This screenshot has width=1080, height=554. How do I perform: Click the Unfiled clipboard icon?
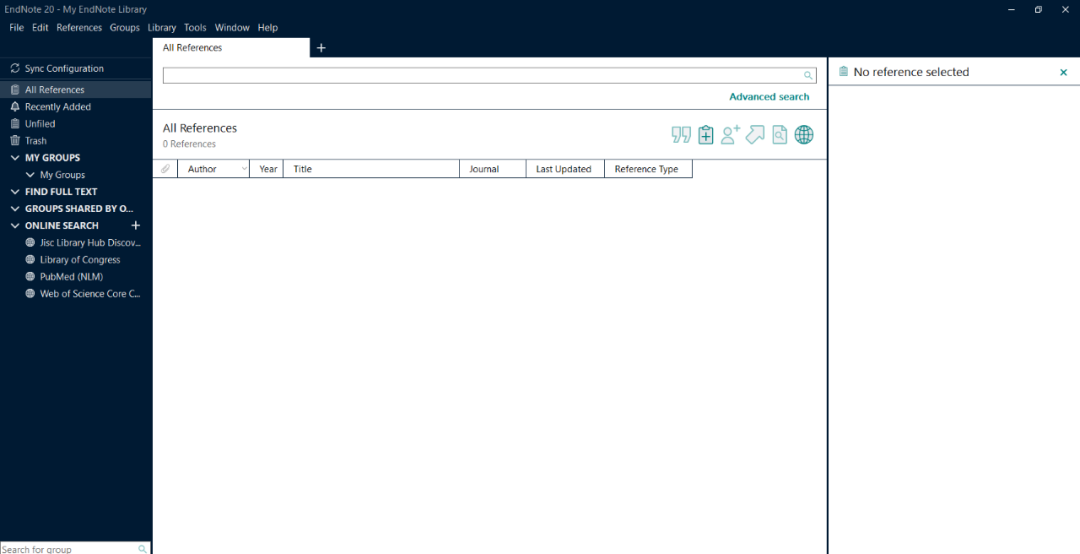click(15, 124)
